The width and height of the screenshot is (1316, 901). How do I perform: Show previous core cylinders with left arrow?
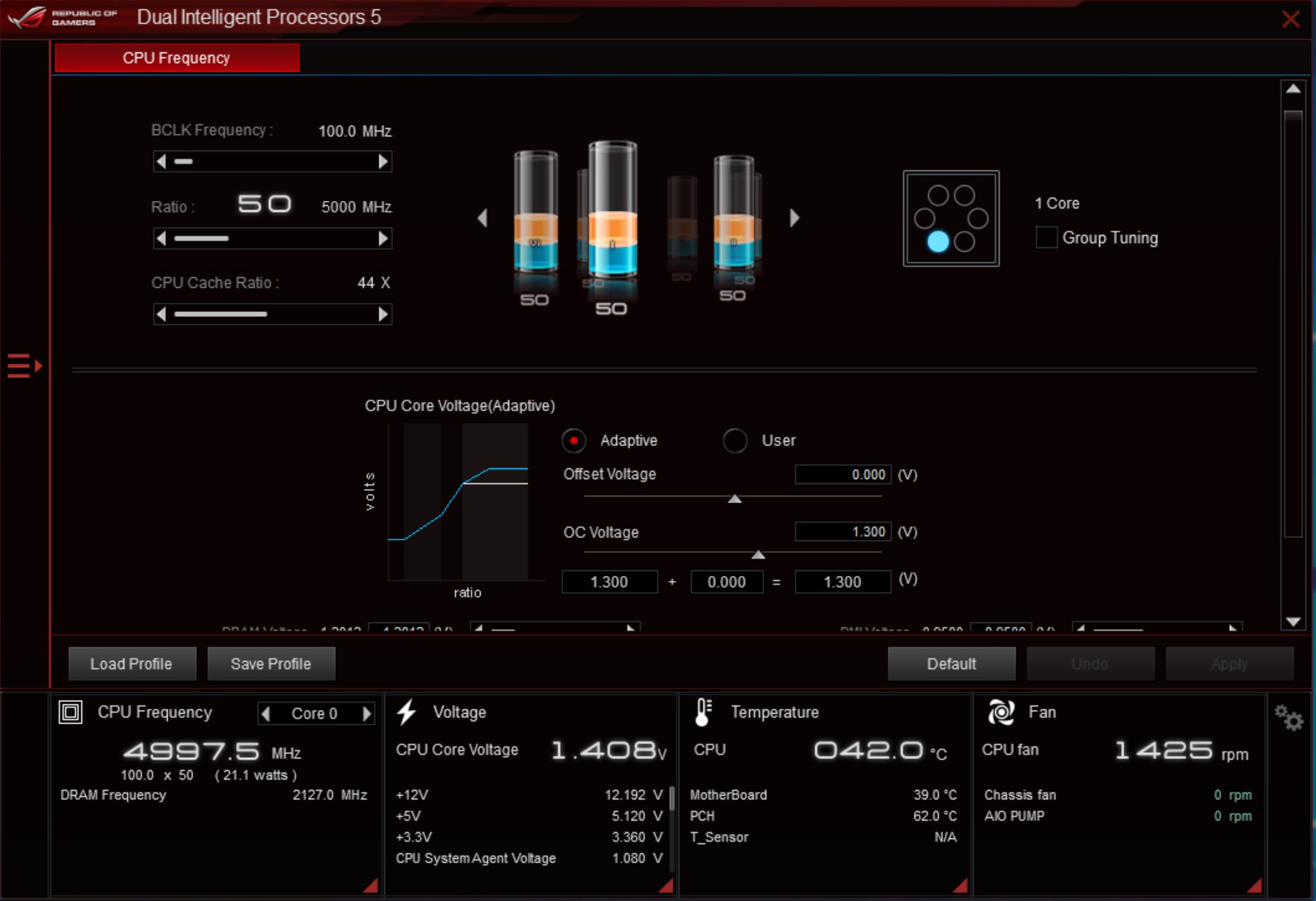[x=483, y=218]
